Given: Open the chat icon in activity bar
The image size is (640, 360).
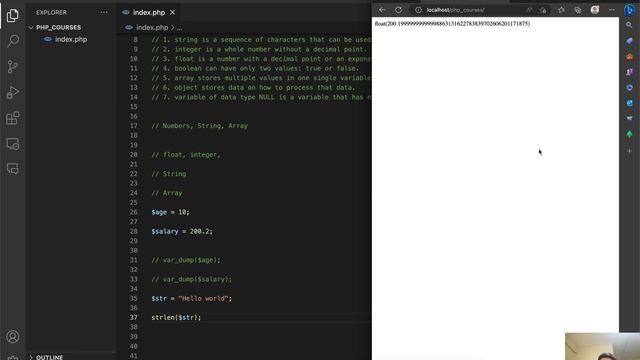Looking at the screenshot, I should (x=13, y=169).
